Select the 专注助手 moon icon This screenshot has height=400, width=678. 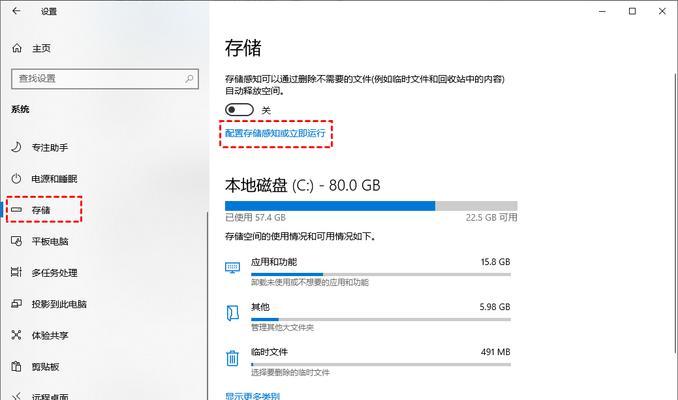click(x=16, y=147)
